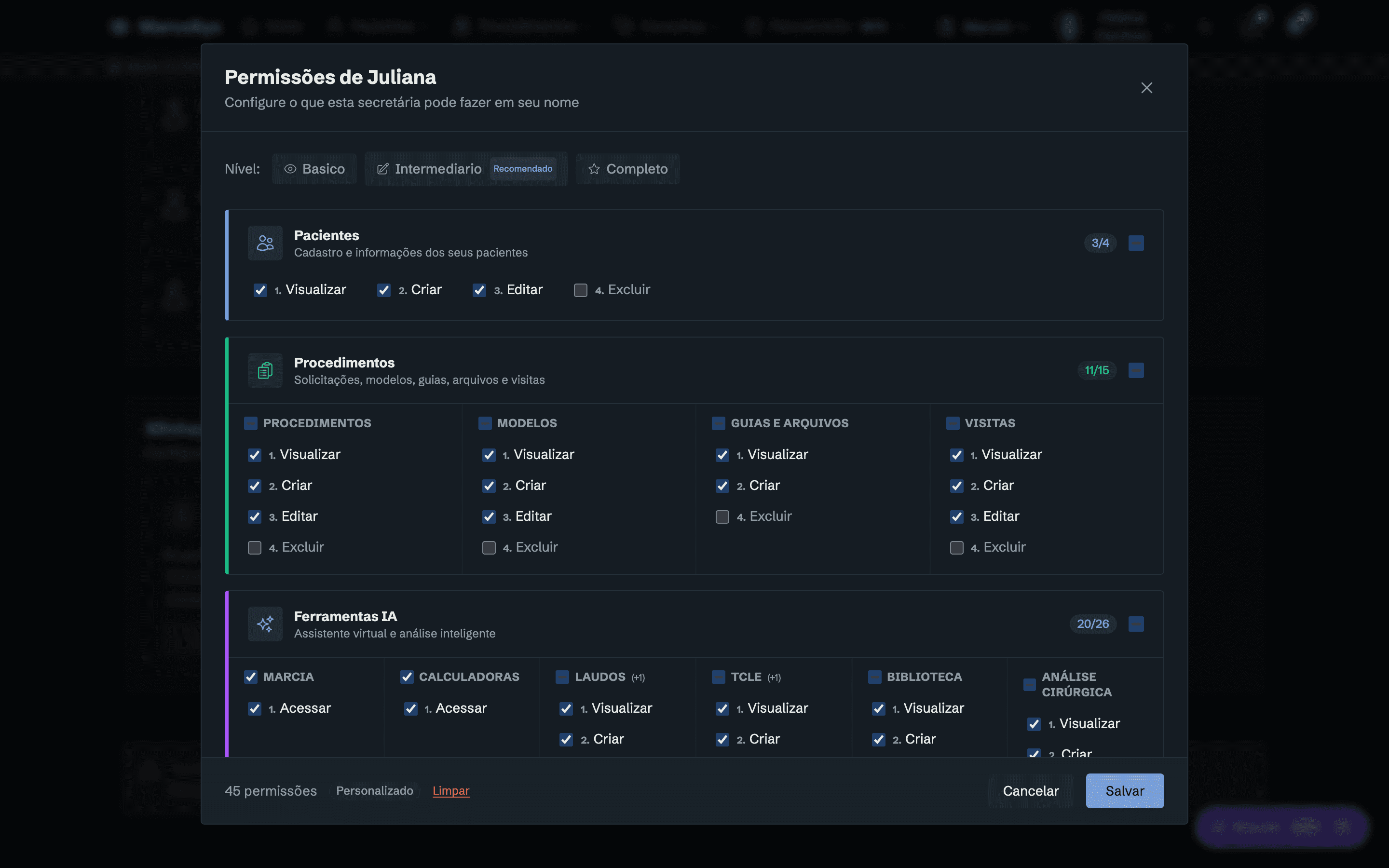Click the Procedimentos clipboard icon

(265, 370)
